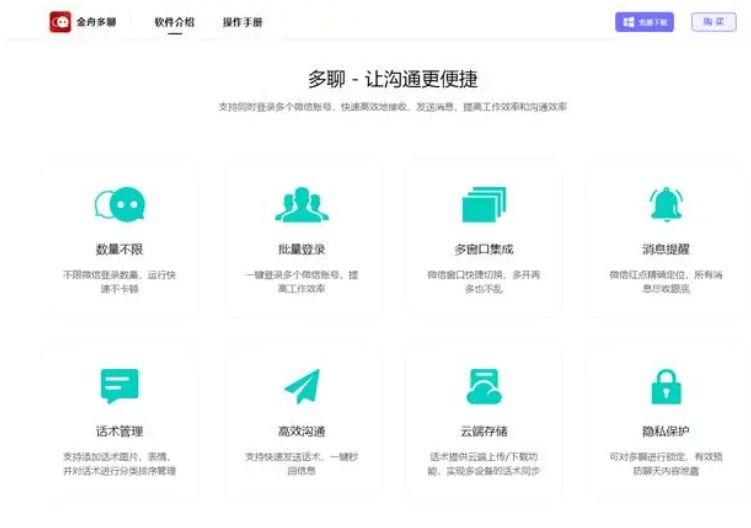Click the 购买 button

713,22
